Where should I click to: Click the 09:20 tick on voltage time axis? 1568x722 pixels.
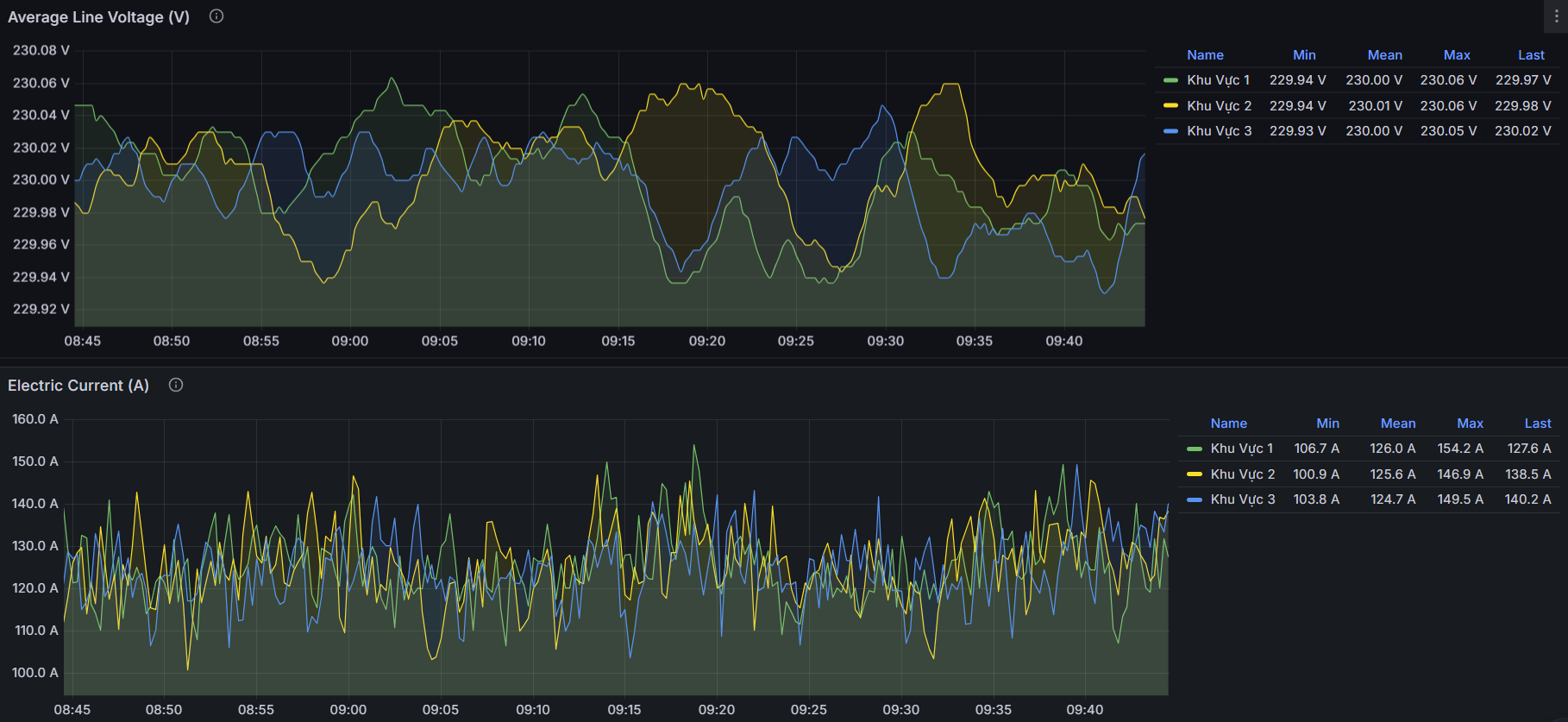coord(707,342)
